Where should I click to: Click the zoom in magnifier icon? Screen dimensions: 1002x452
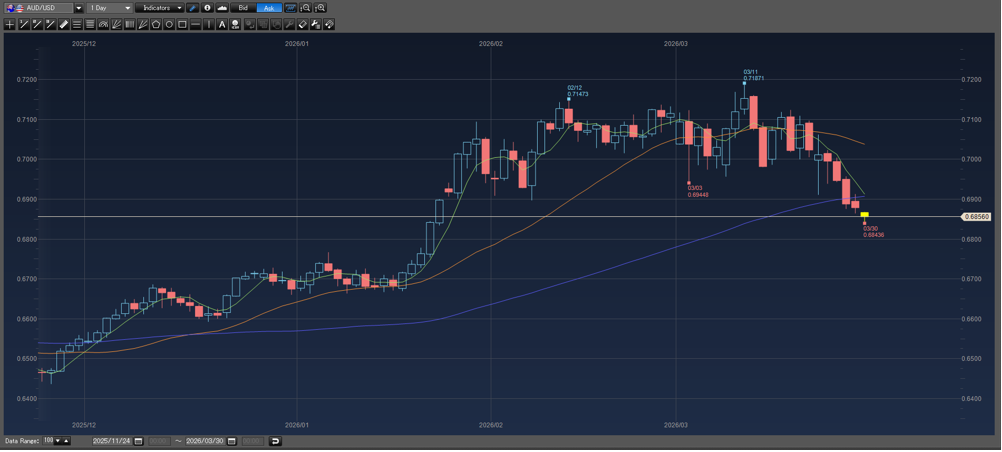320,8
